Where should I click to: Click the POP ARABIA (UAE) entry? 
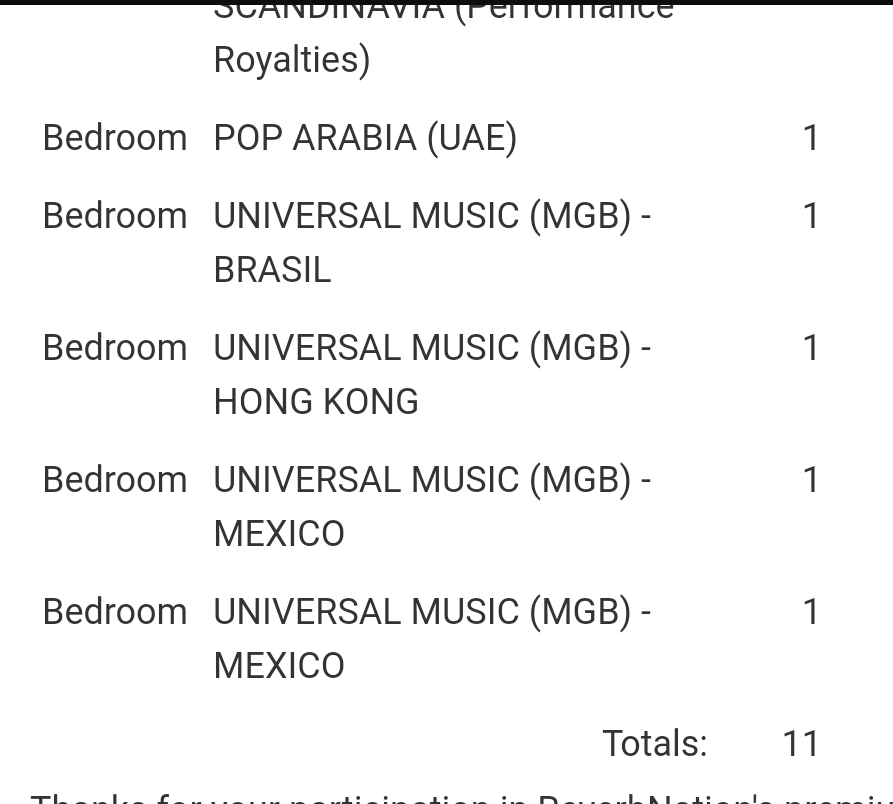click(365, 138)
